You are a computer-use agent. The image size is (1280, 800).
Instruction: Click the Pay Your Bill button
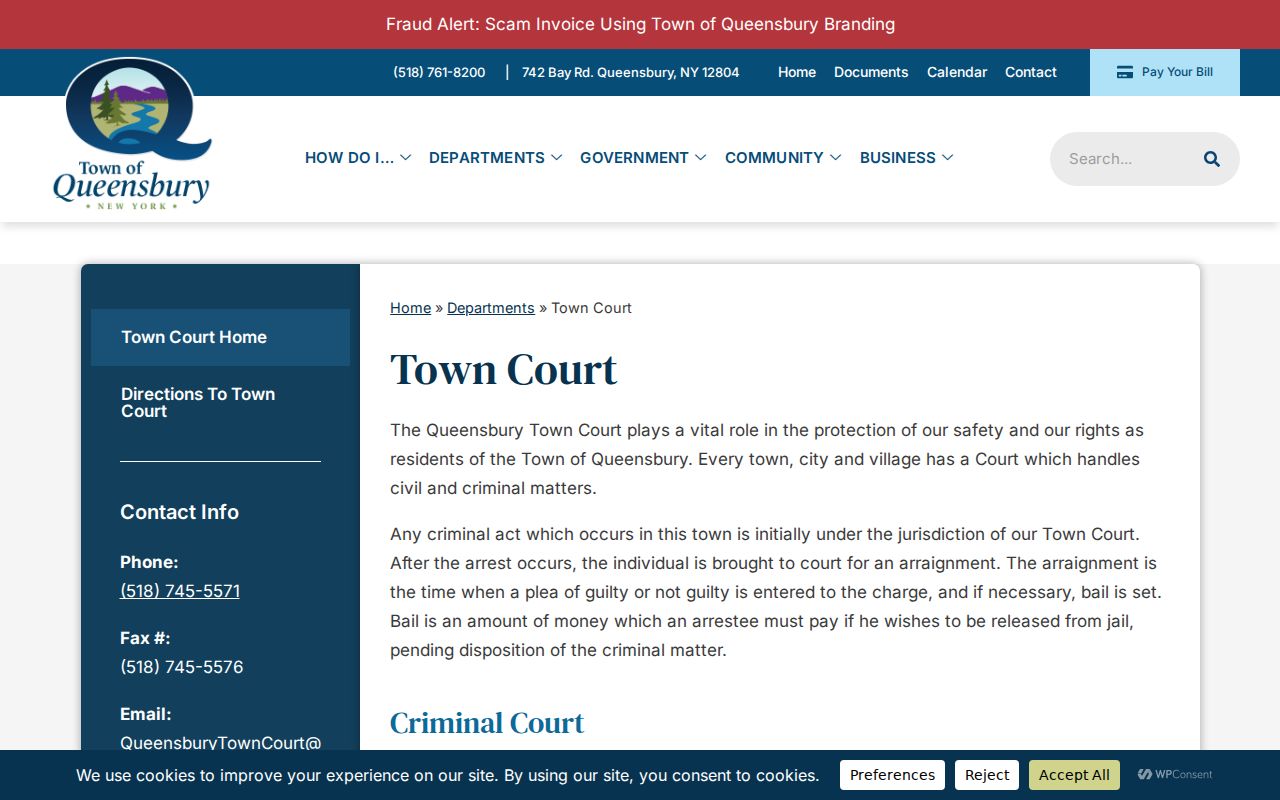pos(1165,72)
